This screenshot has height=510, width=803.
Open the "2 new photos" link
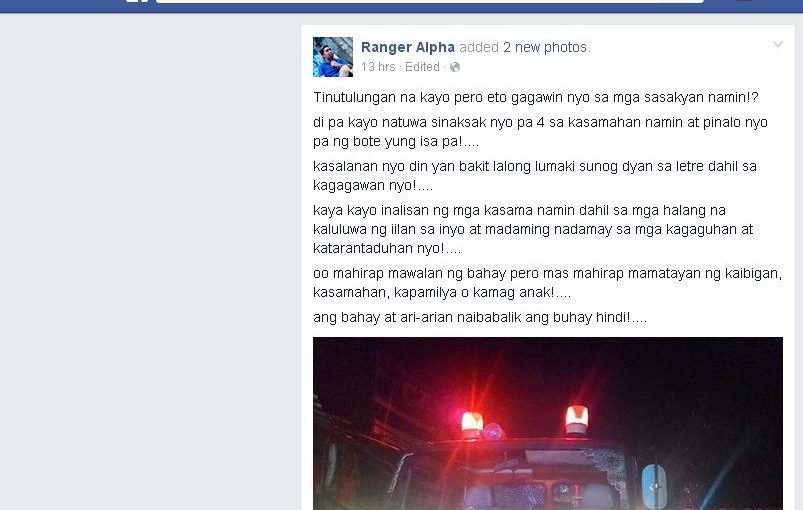click(x=545, y=47)
